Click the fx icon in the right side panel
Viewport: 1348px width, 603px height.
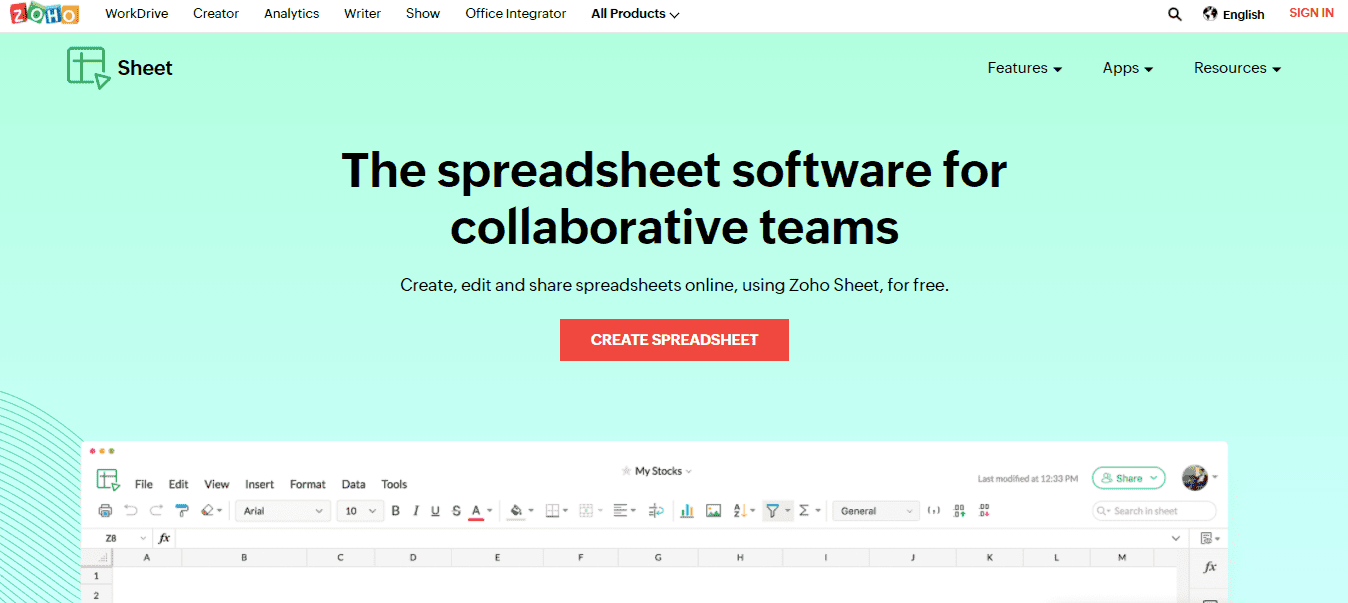pos(1210,567)
